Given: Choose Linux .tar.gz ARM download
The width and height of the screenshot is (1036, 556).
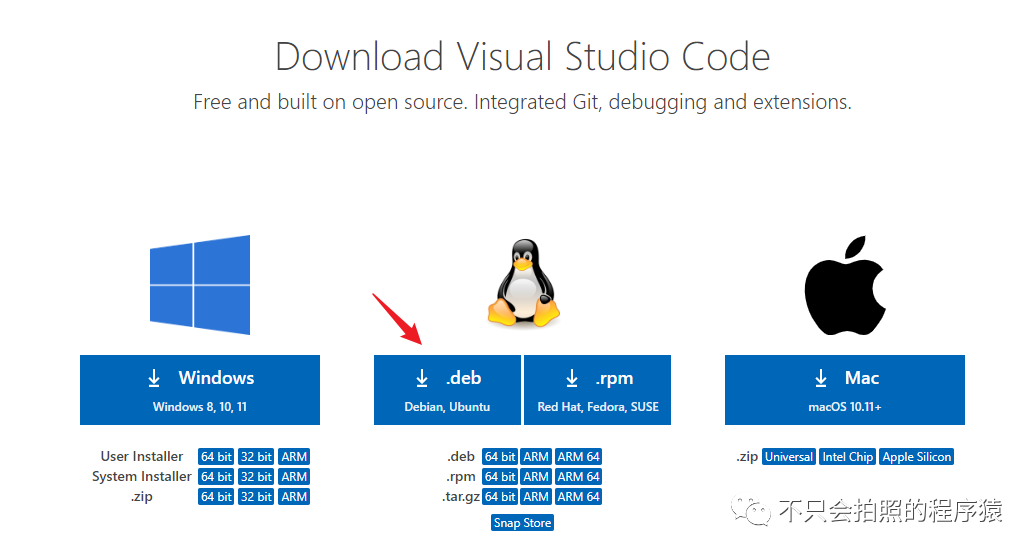Looking at the screenshot, I should click(x=536, y=497).
